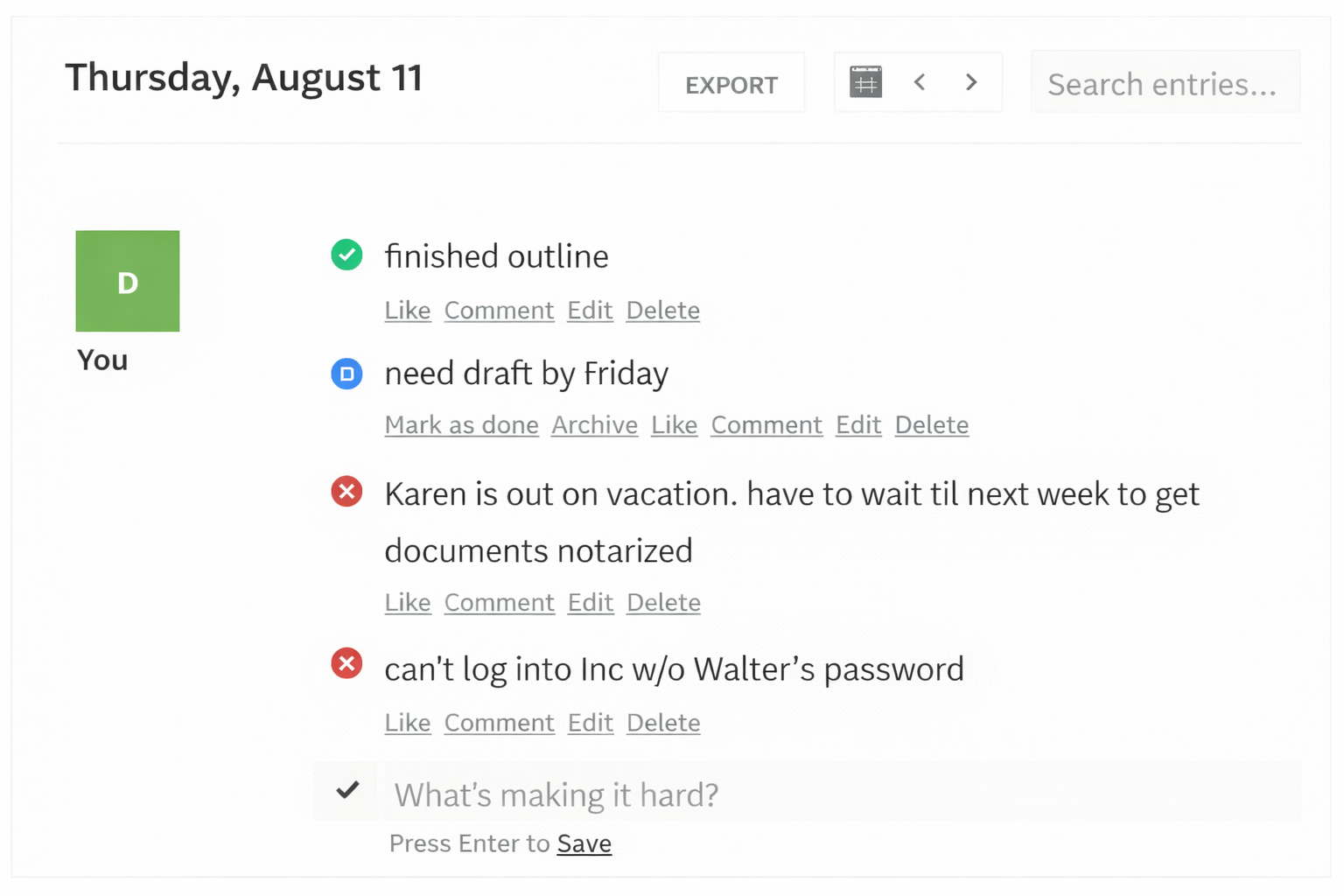1344x896 pixels.
Task: Edit the Walter's password entry
Action: (590, 723)
